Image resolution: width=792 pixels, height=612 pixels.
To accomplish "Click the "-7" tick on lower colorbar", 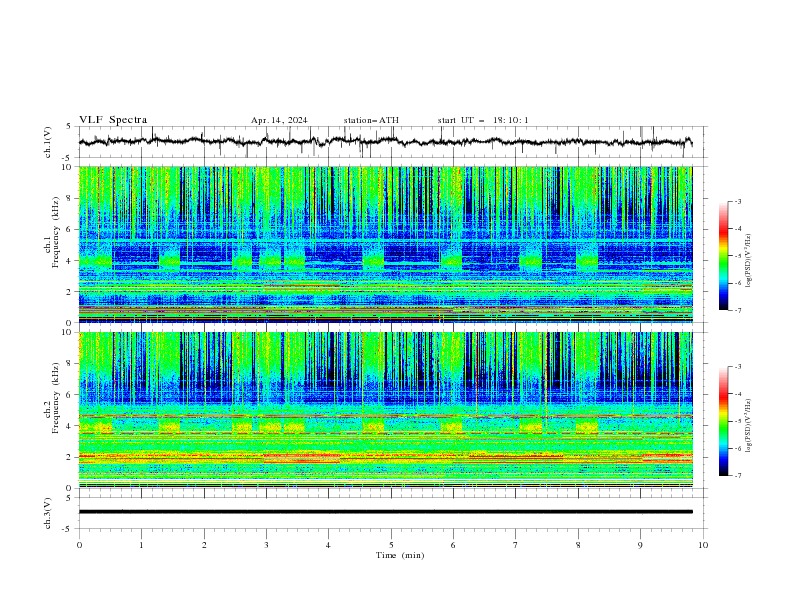I will [737, 475].
